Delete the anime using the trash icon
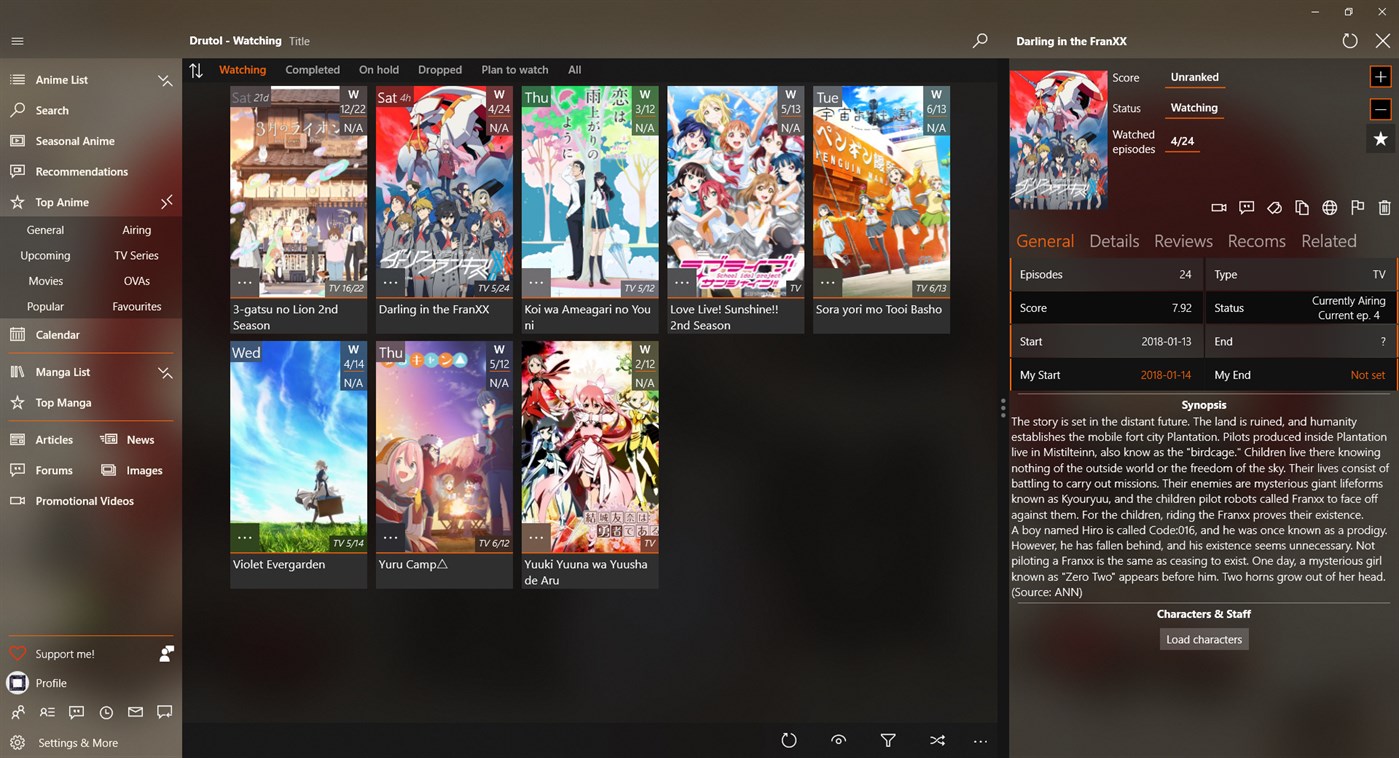The height and width of the screenshot is (758, 1399). click(1385, 208)
